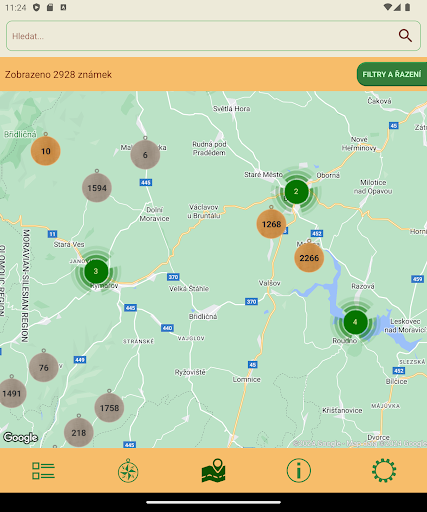Open the info tab icon

pyautogui.click(x=299, y=470)
